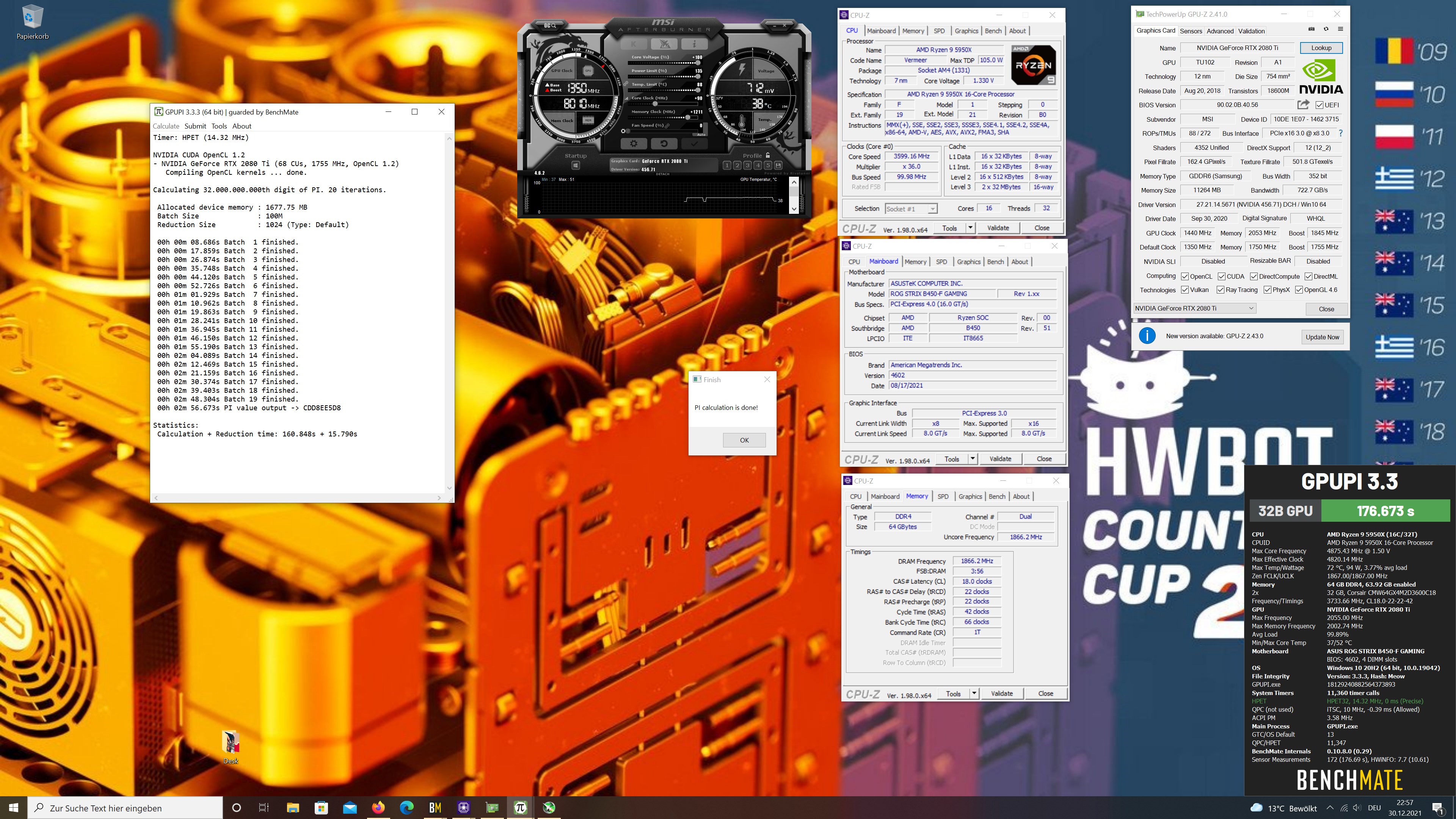This screenshot has height=819, width=1456.
Task: Toggle the UEFI checkbox in GPU-Z
Action: click(1319, 105)
